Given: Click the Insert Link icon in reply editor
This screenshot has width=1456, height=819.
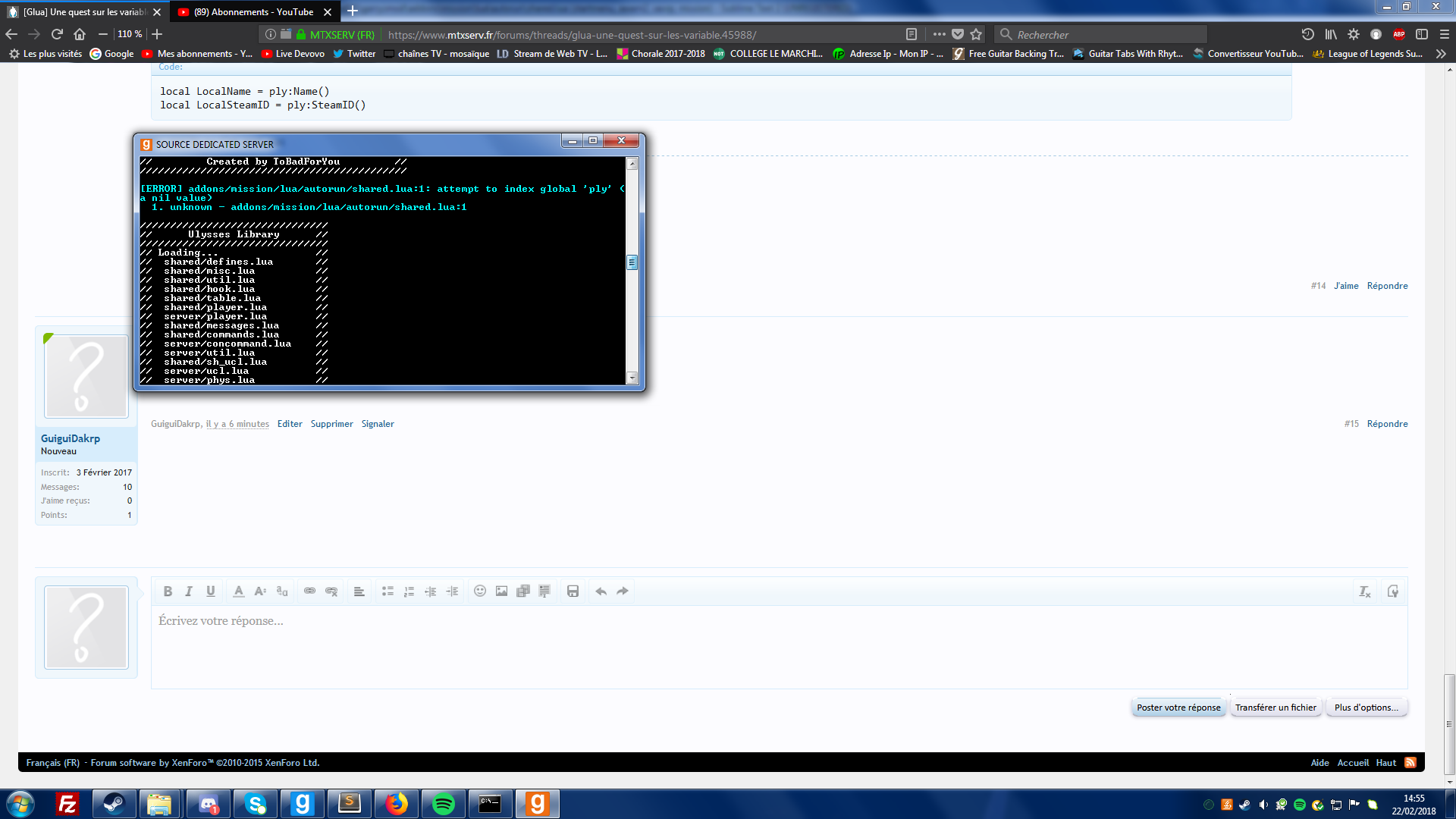Looking at the screenshot, I should point(310,591).
